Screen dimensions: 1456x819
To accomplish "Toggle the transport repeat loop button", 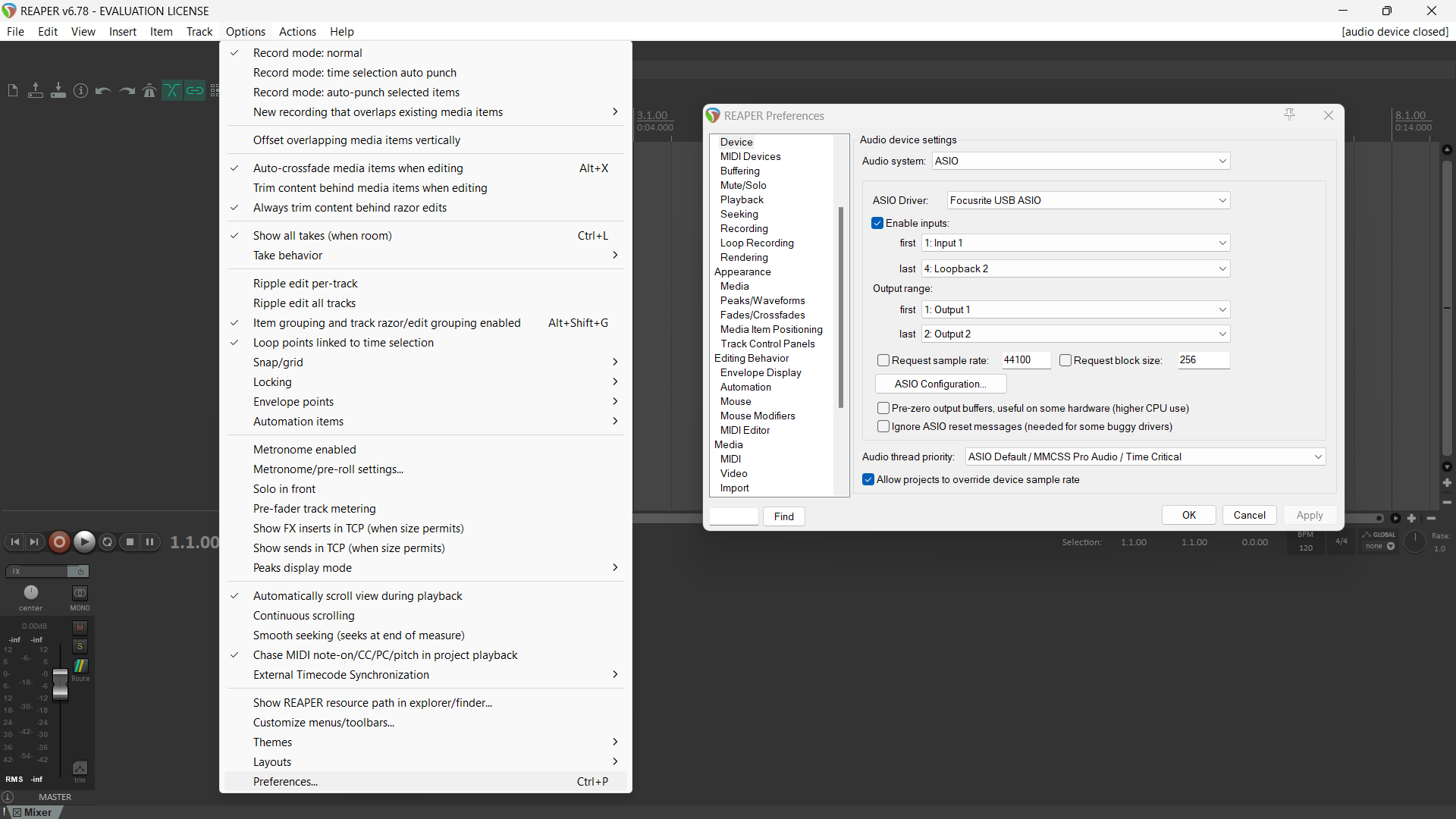I will click(108, 541).
